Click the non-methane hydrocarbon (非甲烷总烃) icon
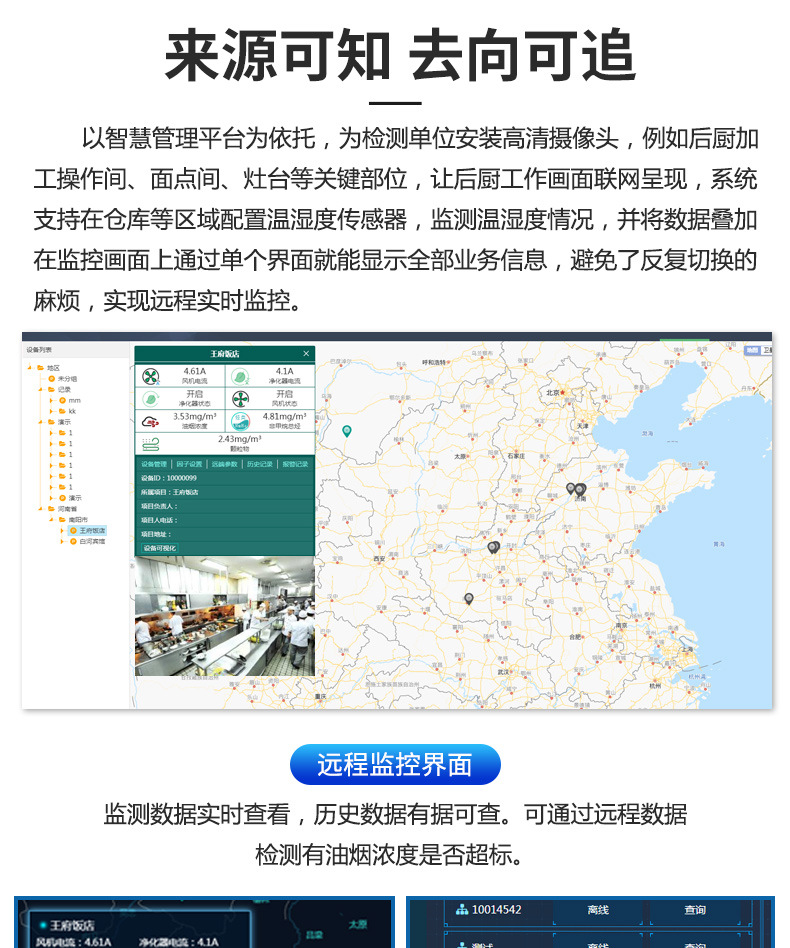 tap(240, 421)
